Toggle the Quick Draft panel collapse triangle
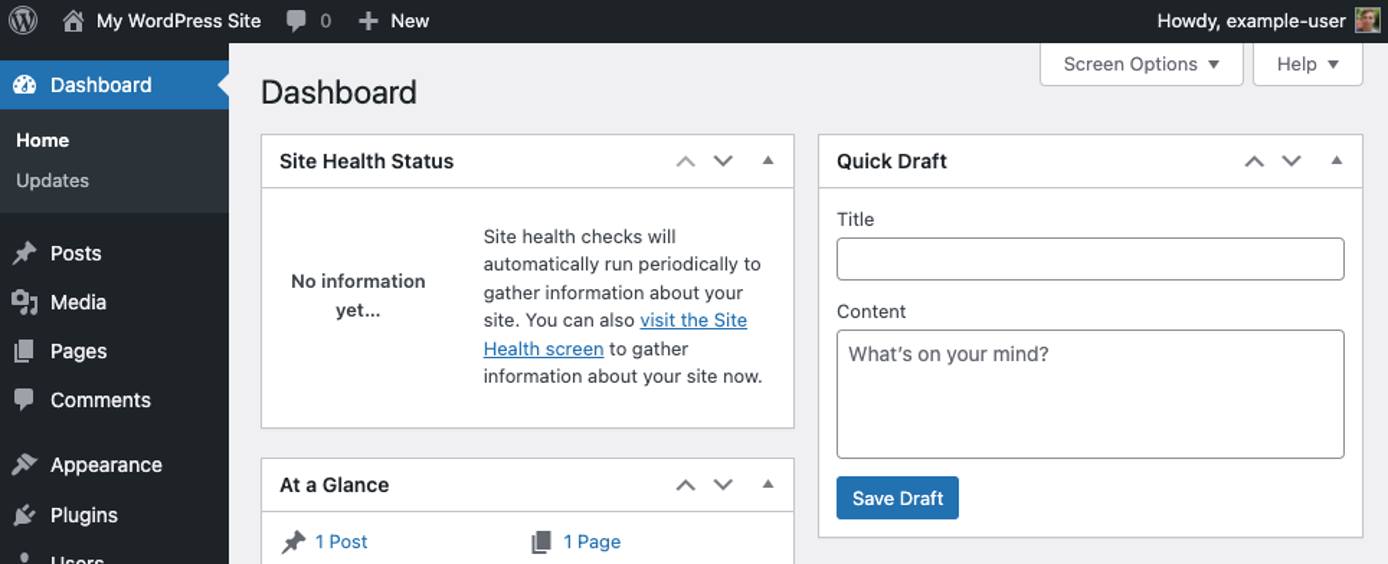Viewport: 1388px width, 564px height. pyautogui.click(x=1336, y=161)
